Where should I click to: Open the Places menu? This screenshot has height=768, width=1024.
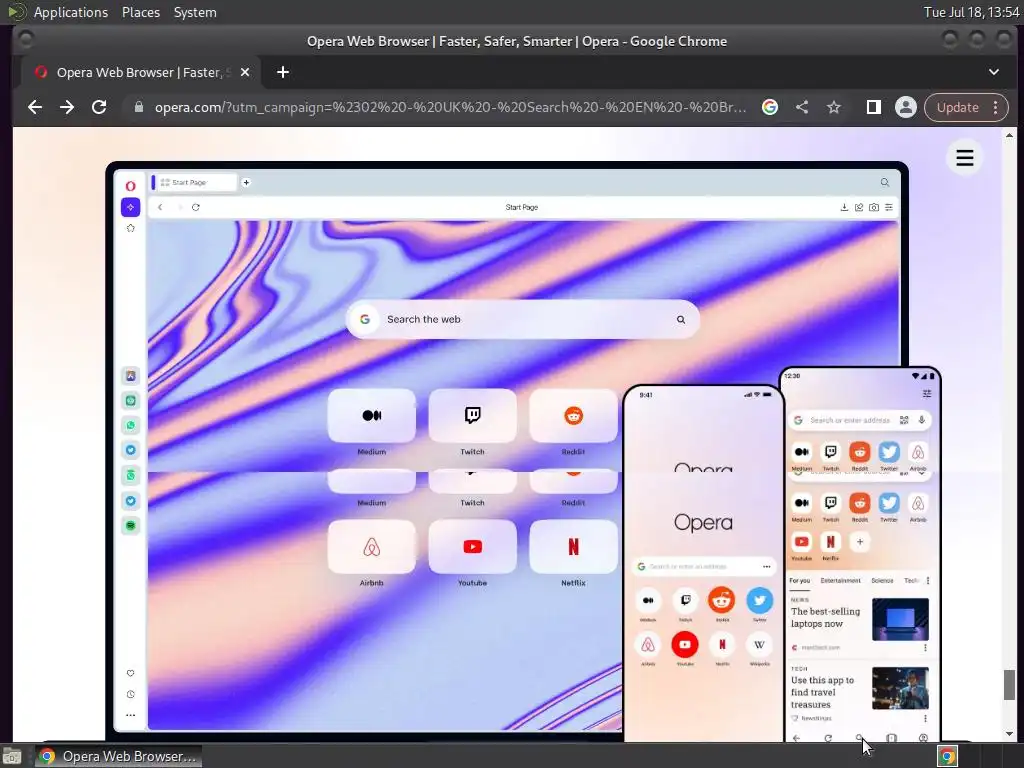(140, 12)
